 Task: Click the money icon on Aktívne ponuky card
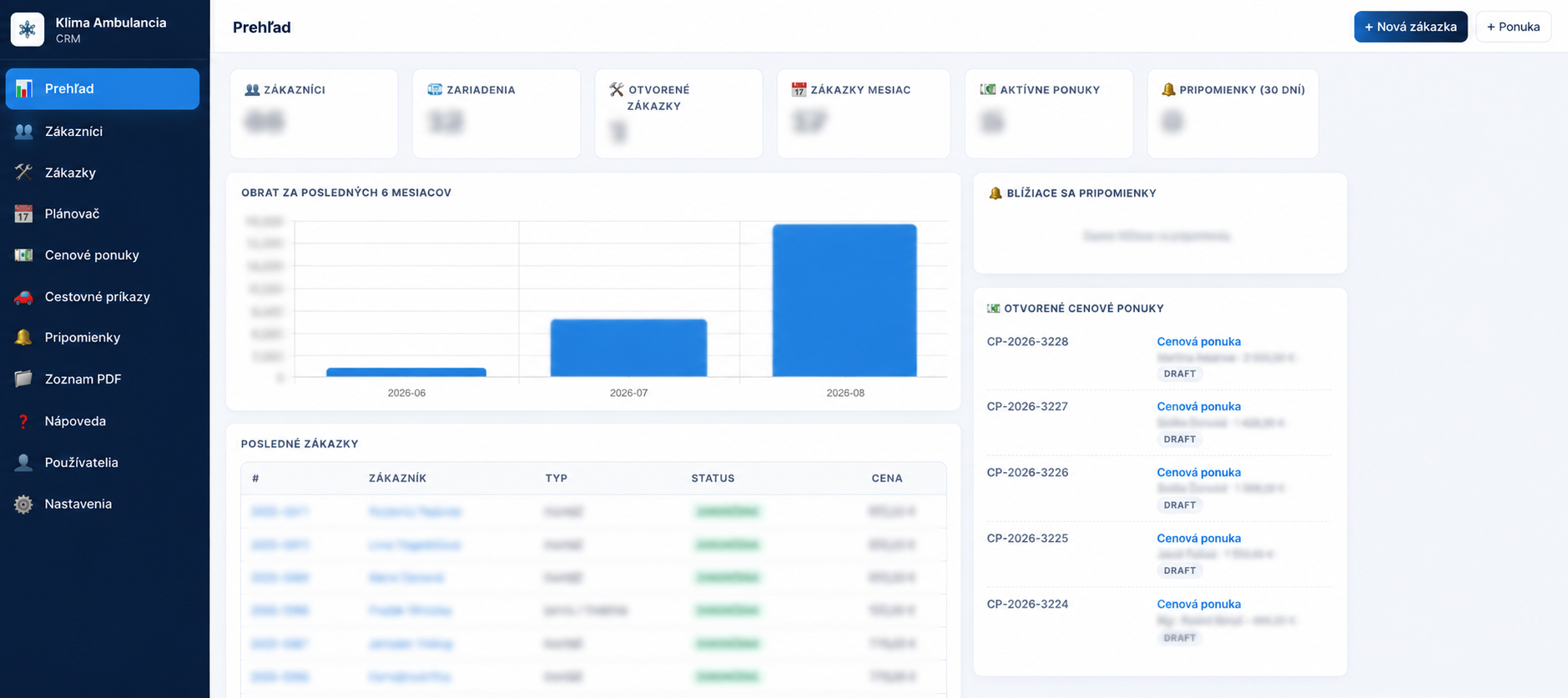click(987, 89)
